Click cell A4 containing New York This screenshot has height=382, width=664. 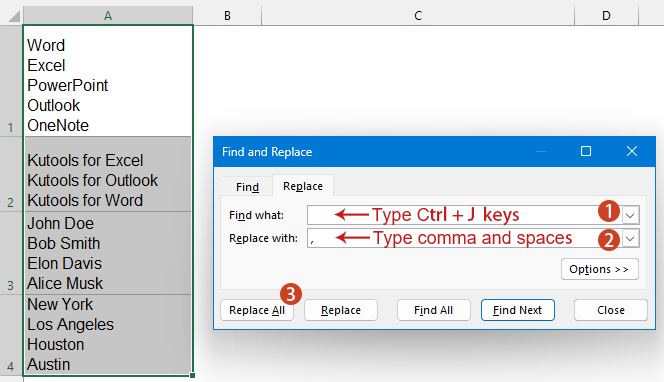pyautogui.click(x=108, y=335)
